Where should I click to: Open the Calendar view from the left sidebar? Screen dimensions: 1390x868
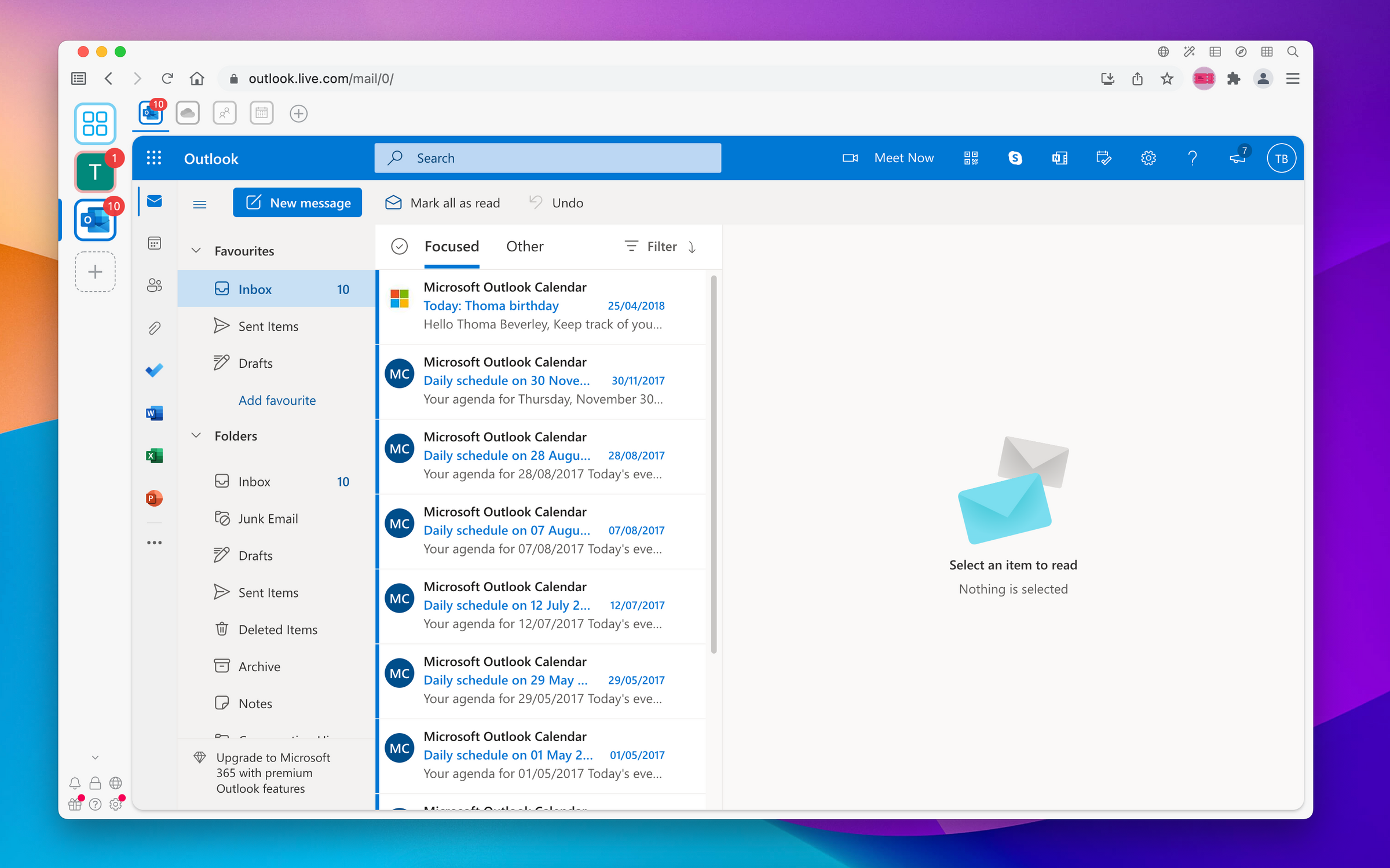(x=154, y=243)
